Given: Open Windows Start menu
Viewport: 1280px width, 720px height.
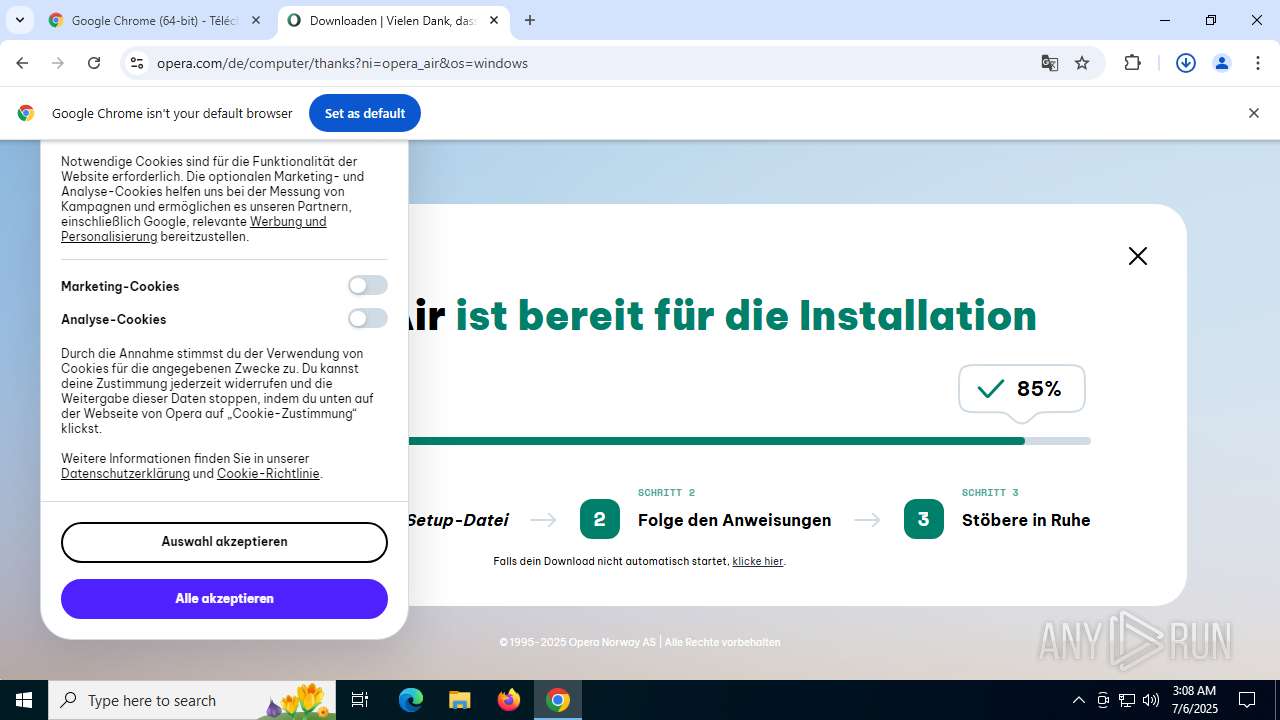Looking at the screenshot, I should point(24,700).
